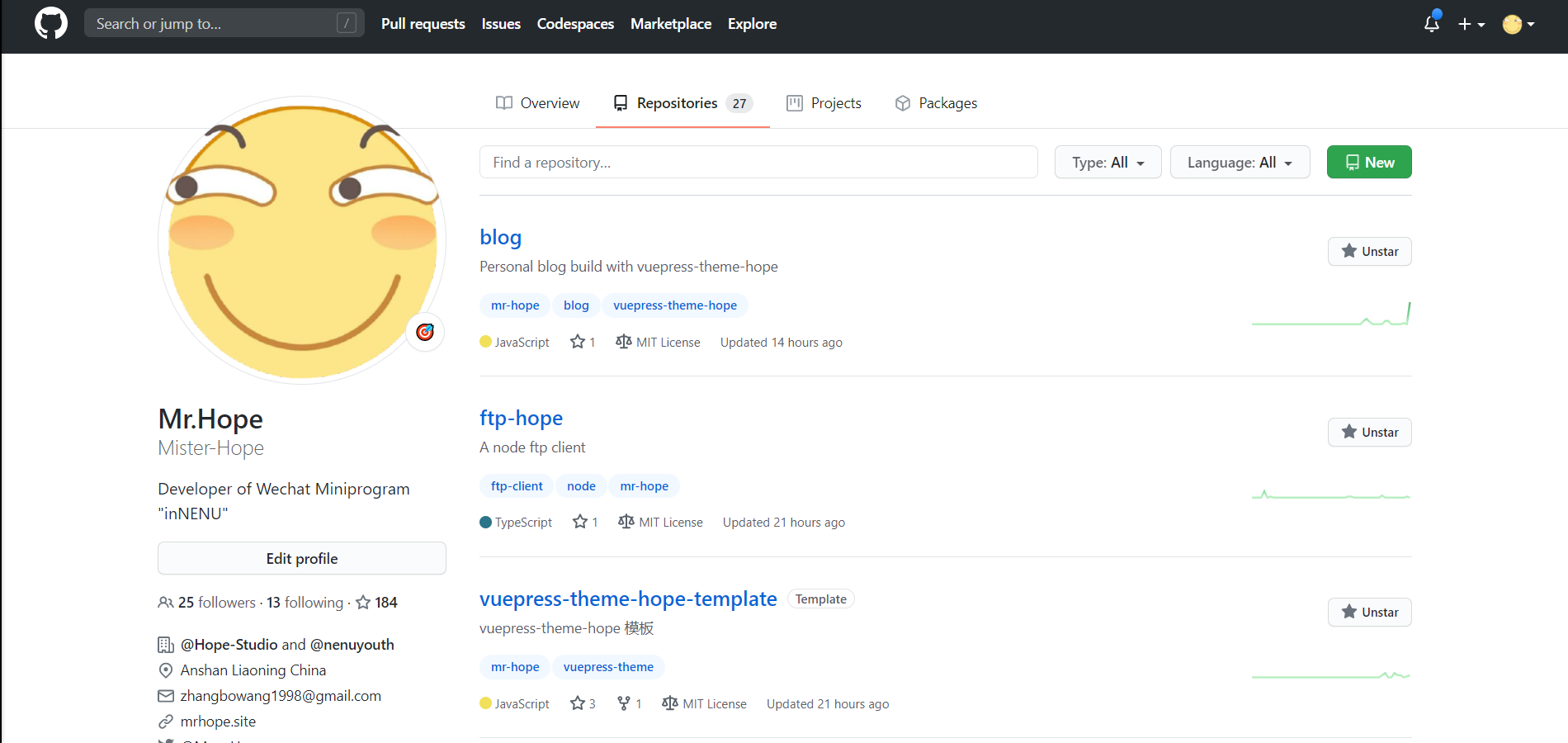Click stargazers star icon for blog repo
Screen dimensions: 1568x743
pyautogui.click(x=578, y=342)
